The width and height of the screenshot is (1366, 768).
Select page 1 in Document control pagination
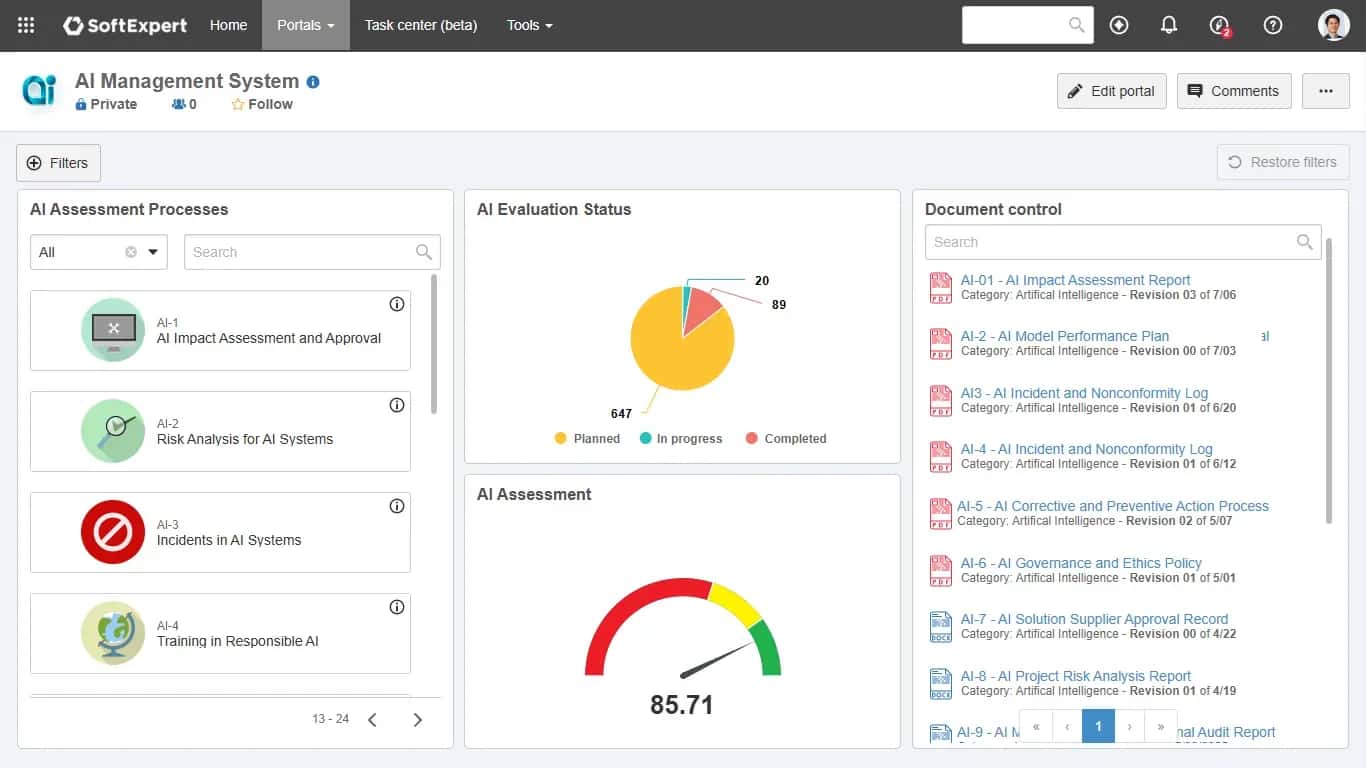point(1098,727)
